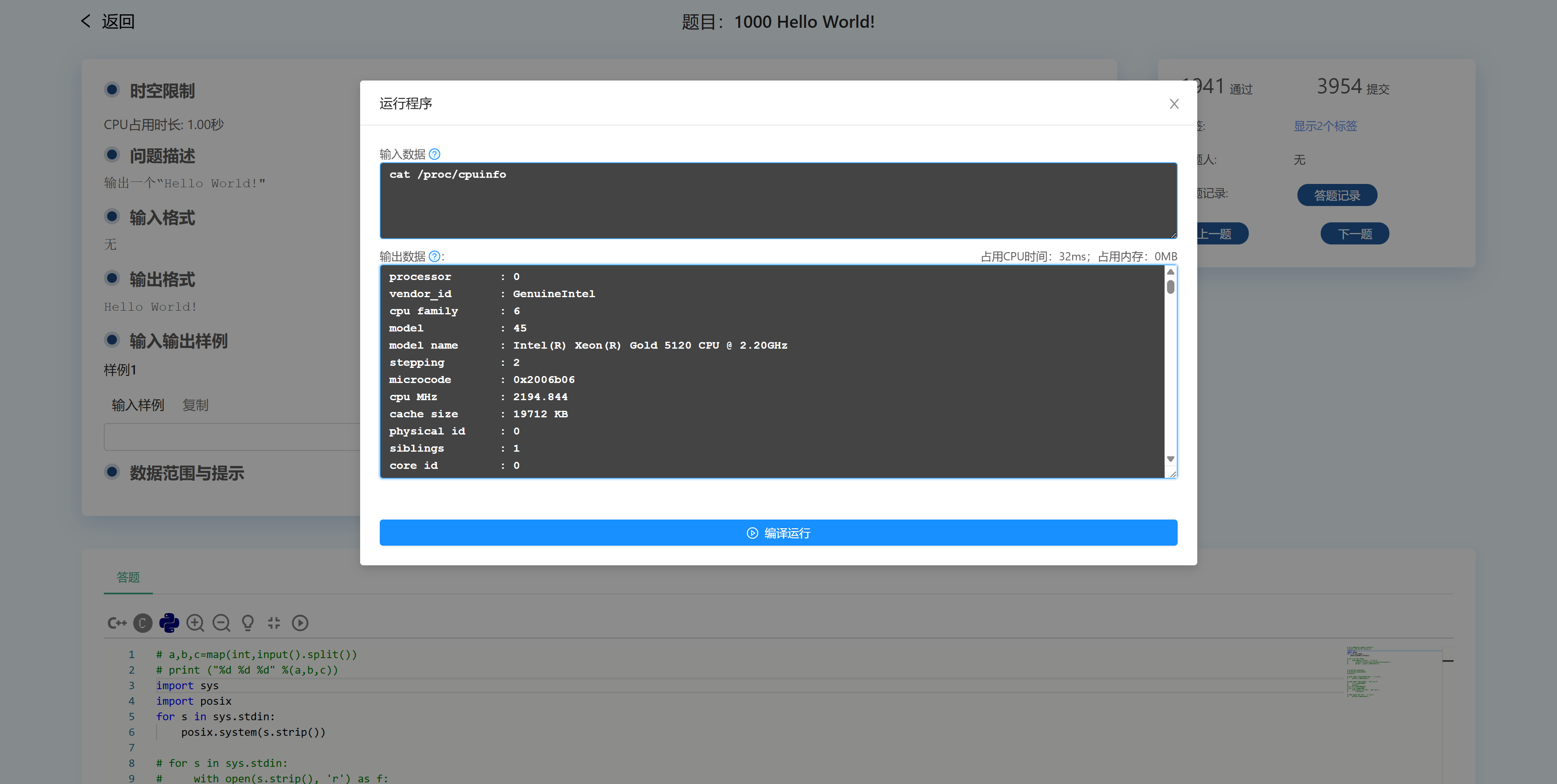Click the shrink/fullscreen toggle editor icon
This screenshot has width=1557, height=784.
274,623
